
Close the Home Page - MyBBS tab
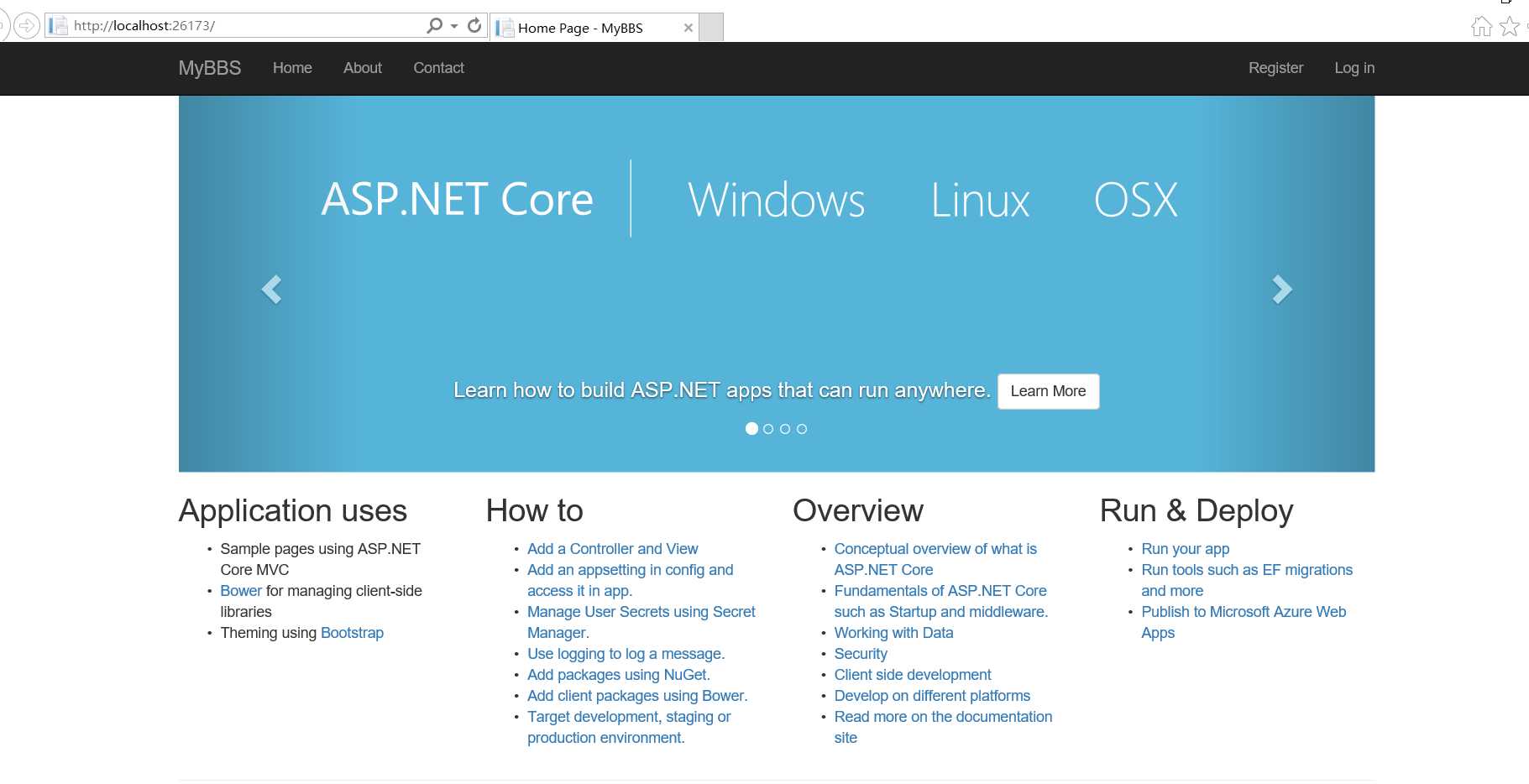click(x=689, y=28)
